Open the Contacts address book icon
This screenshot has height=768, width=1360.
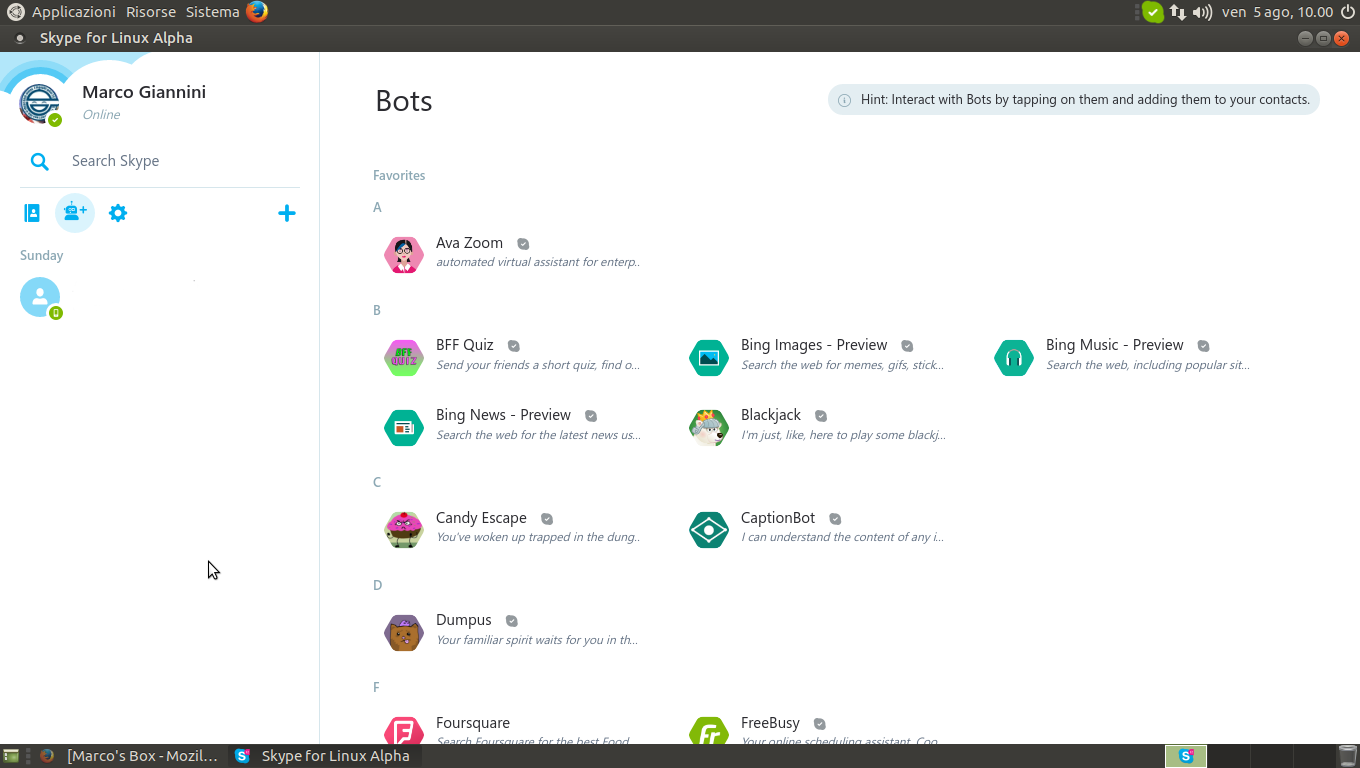pos(32,213)
